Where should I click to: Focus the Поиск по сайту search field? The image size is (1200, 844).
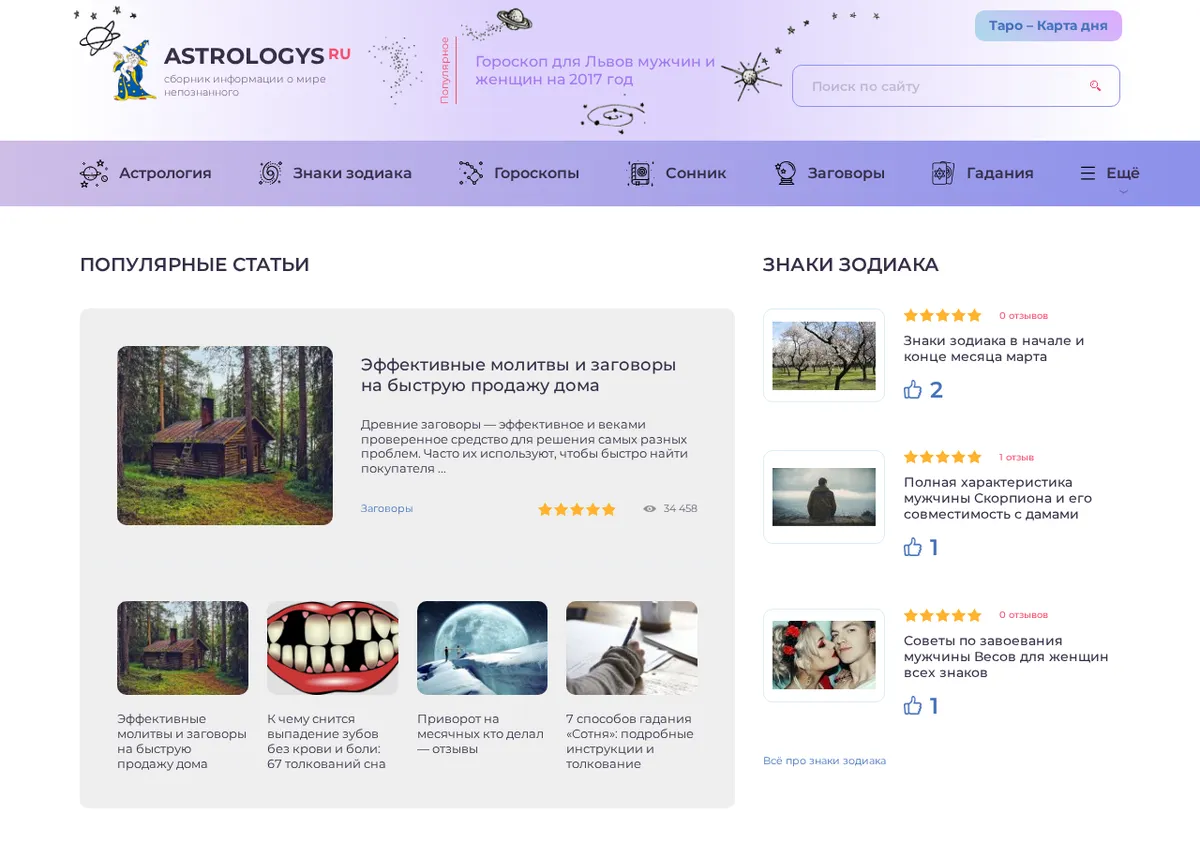point(956,86)
